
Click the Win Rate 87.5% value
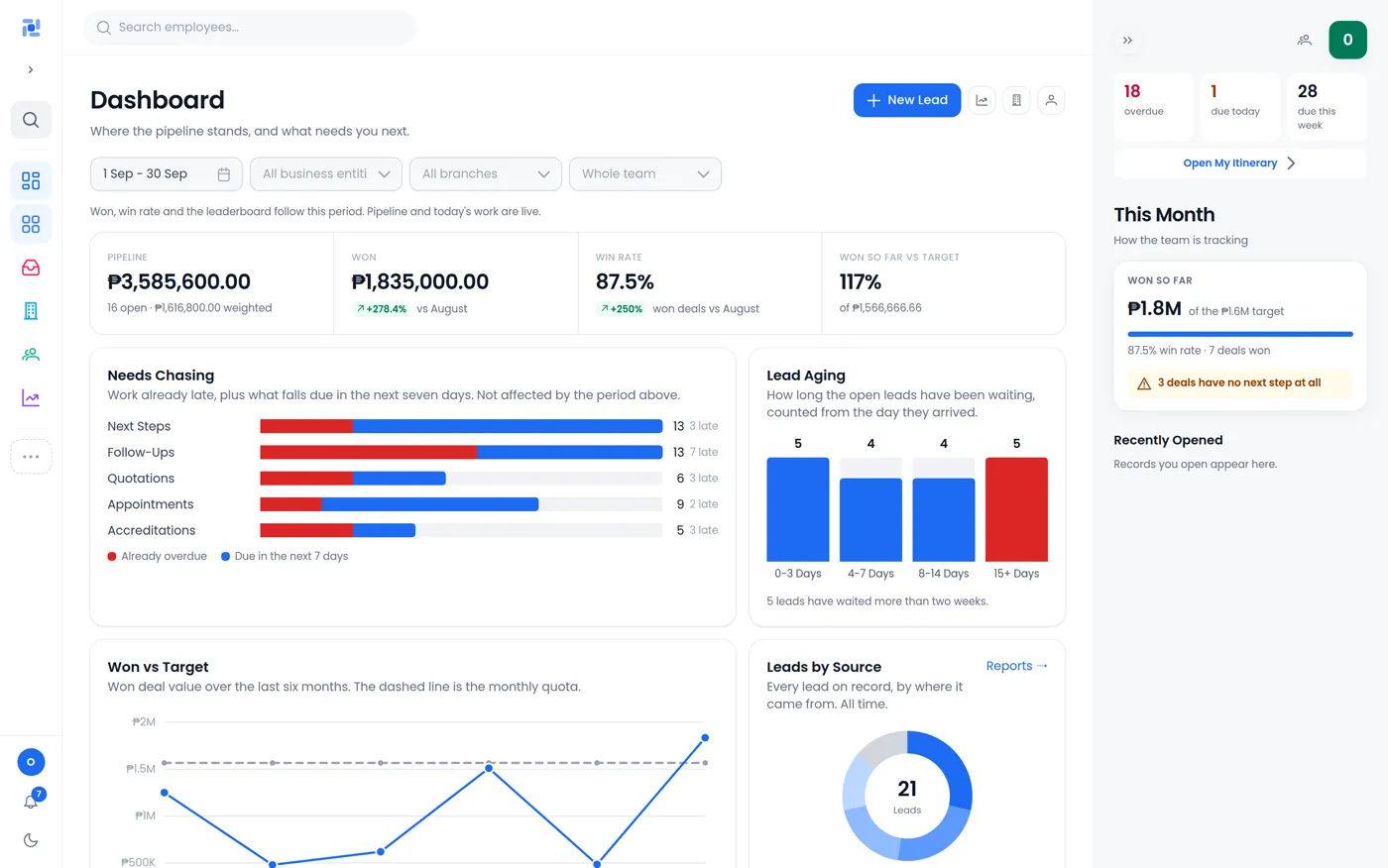[625, 282]
